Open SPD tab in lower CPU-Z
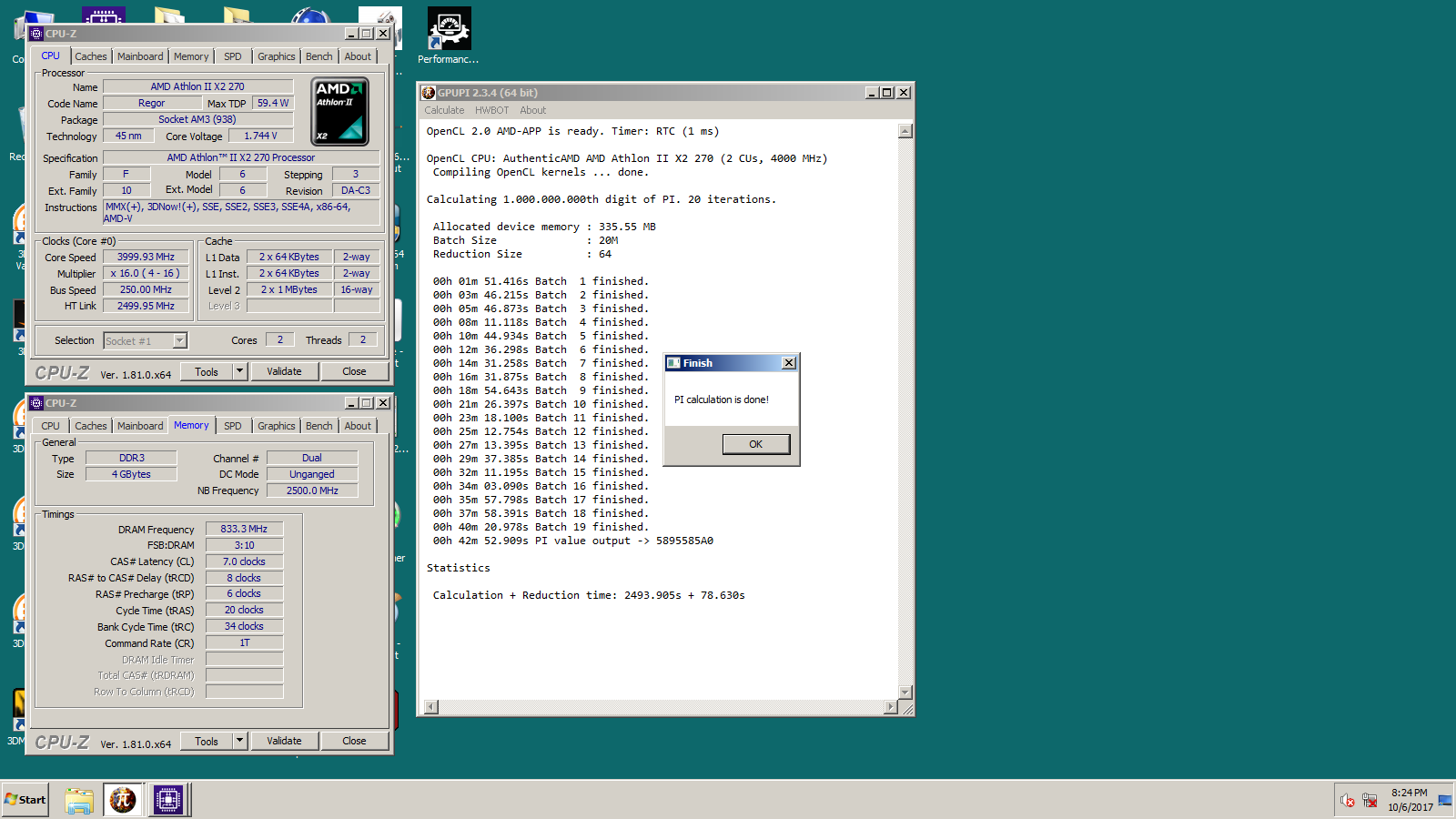This screenshot has height=819, width=1456. pos(233,426)
